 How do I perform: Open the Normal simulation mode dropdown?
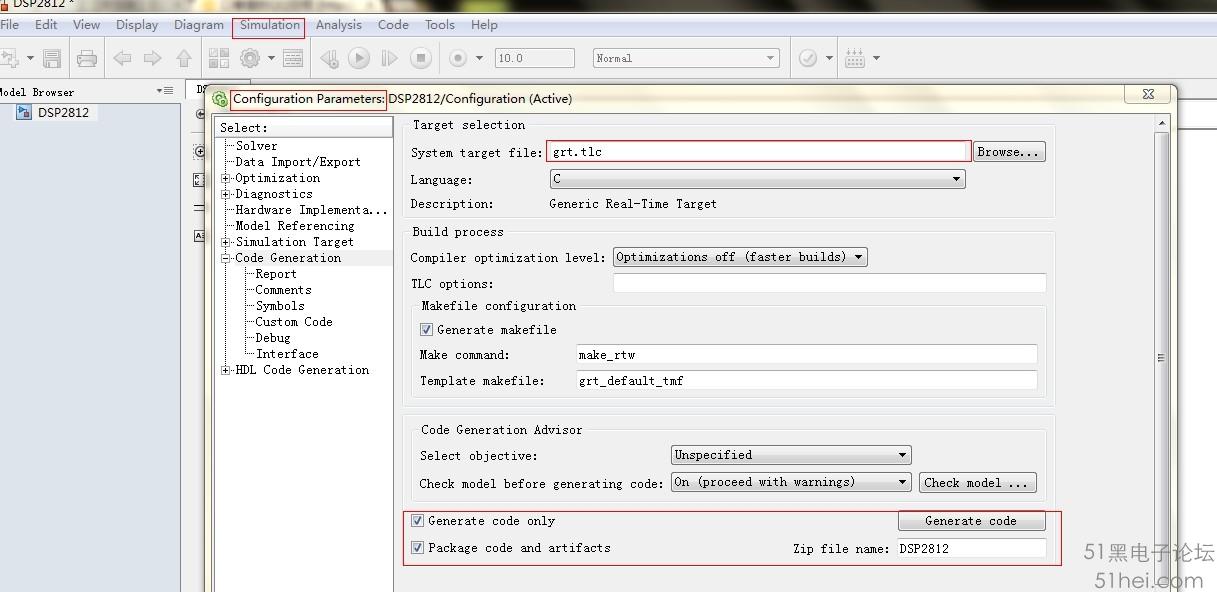click(x=686, y=58)
